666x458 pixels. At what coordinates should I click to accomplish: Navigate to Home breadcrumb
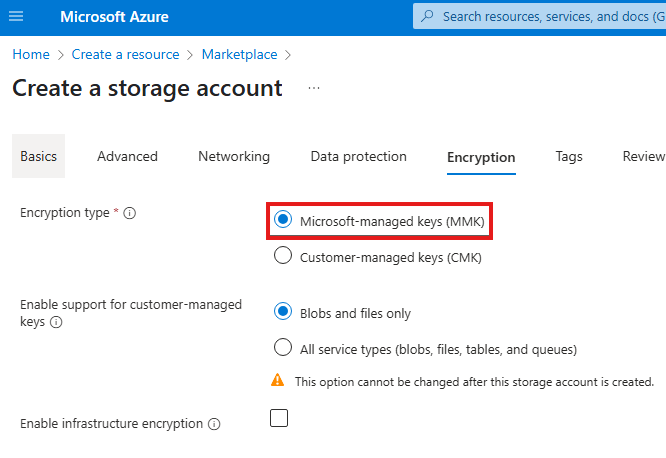(31, 54)
